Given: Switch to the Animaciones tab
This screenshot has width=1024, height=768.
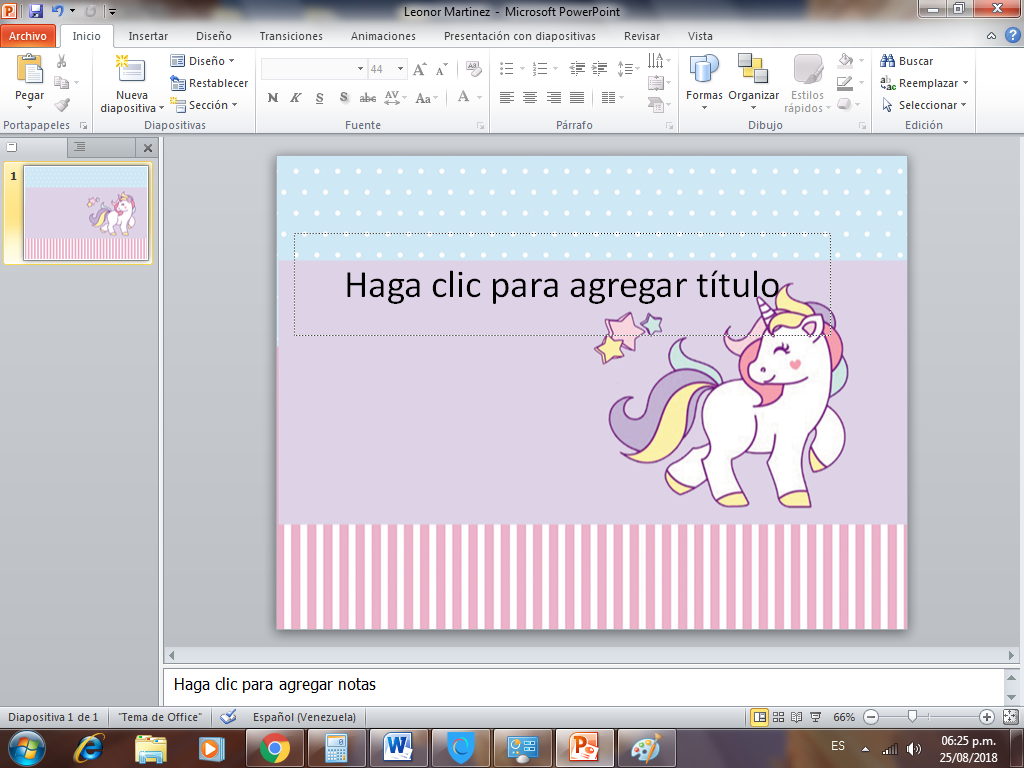Looking at the screenshot, I should (x=383, y=36).
